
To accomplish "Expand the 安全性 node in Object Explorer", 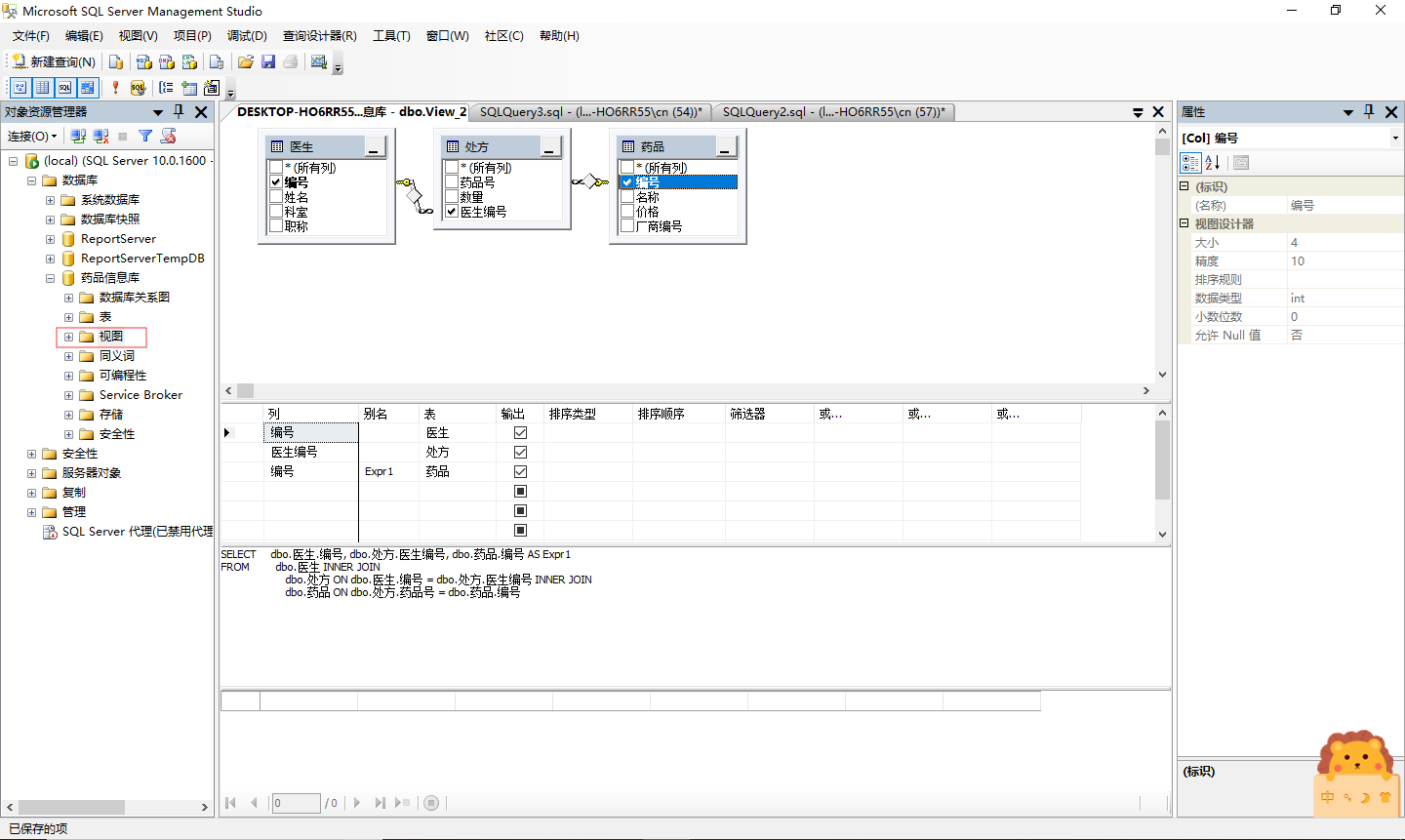I will [30, 453].
